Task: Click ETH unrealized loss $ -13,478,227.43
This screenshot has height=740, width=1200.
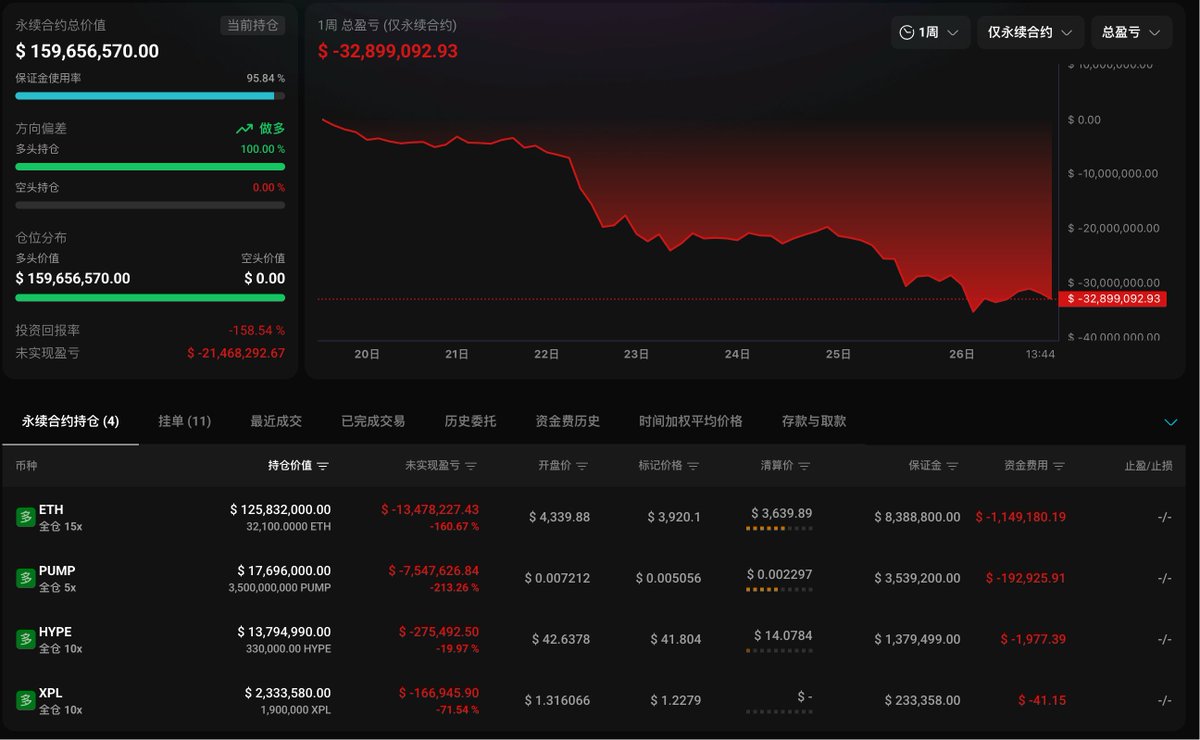Action: 430,509
